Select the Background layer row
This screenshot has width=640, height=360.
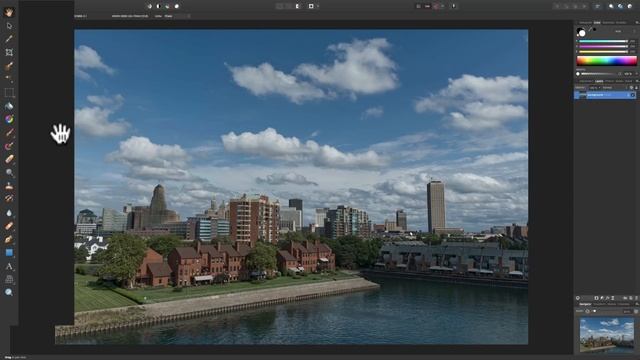pos(605,95)
